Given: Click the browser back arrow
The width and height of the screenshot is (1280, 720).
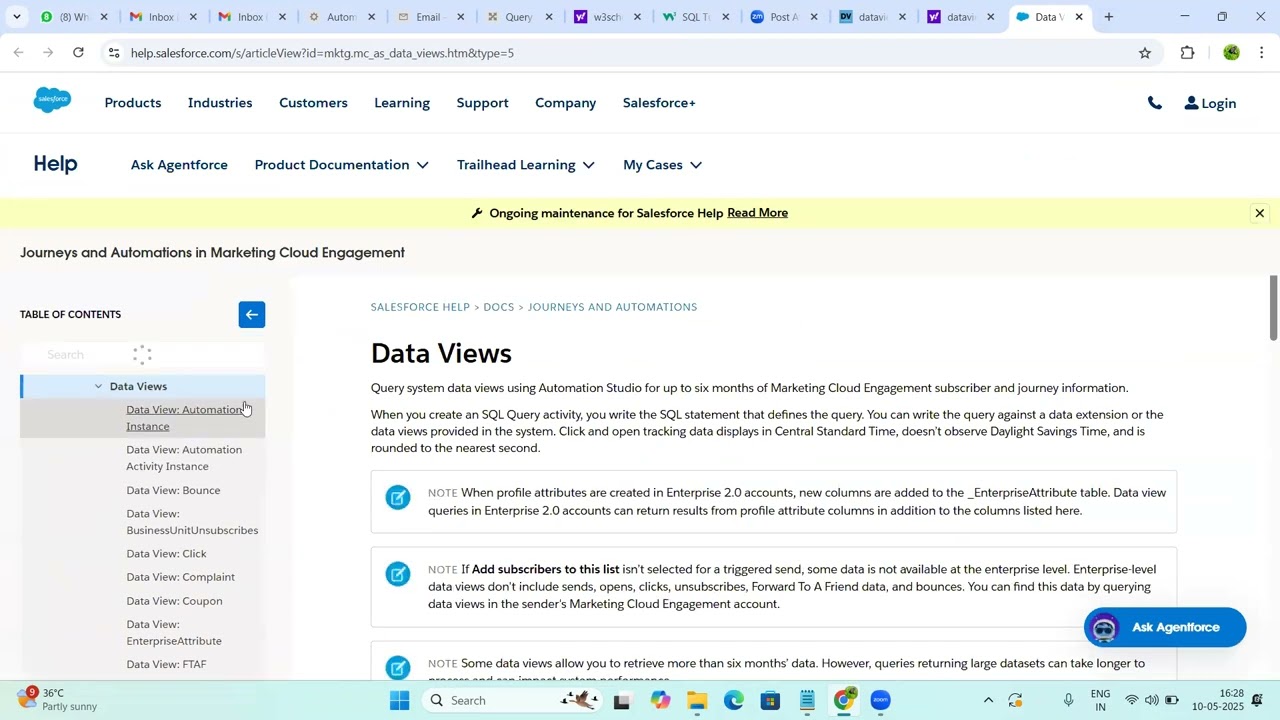Looking at the screenshot, I should (18, 53).
